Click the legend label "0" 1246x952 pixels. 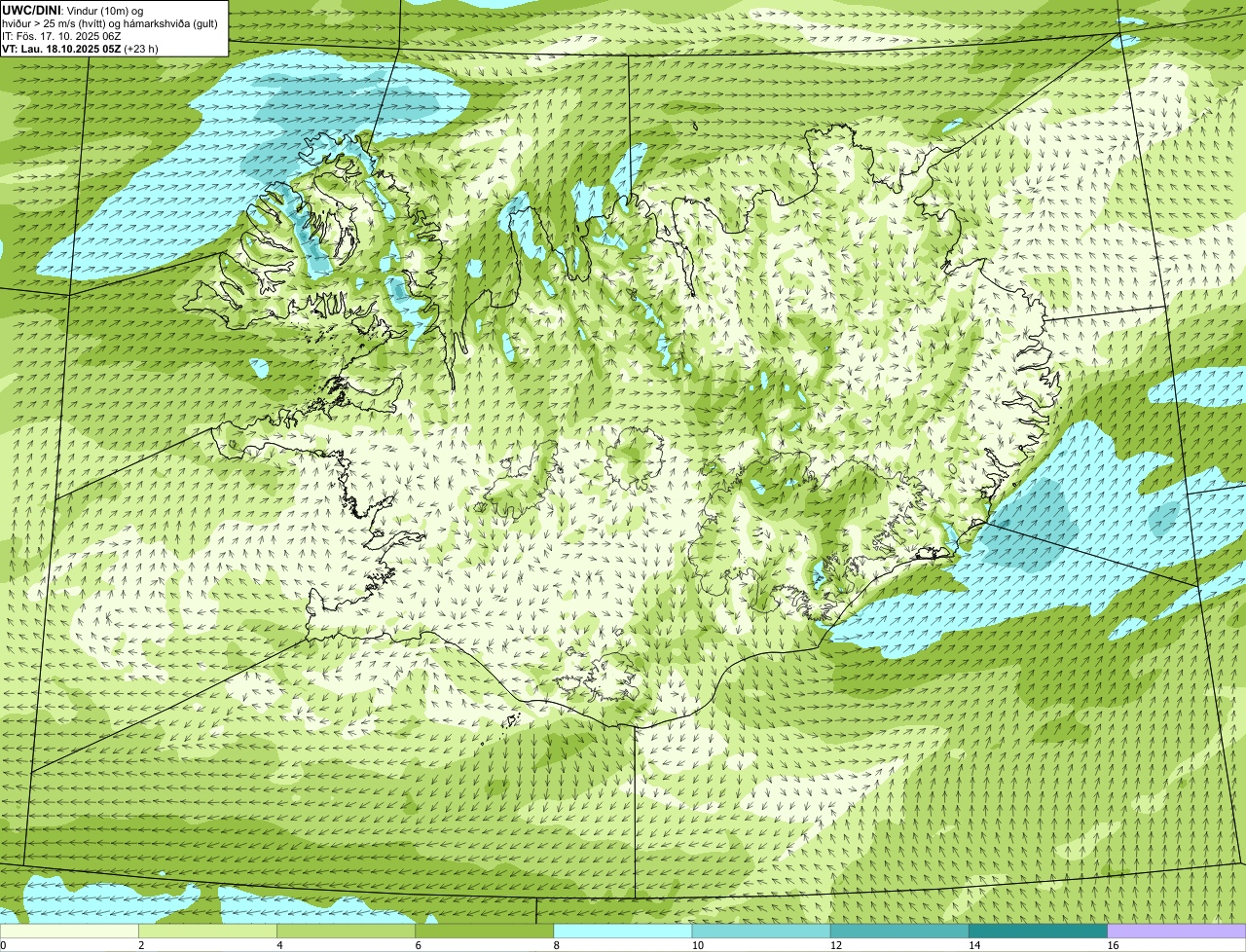coord(3,945)
